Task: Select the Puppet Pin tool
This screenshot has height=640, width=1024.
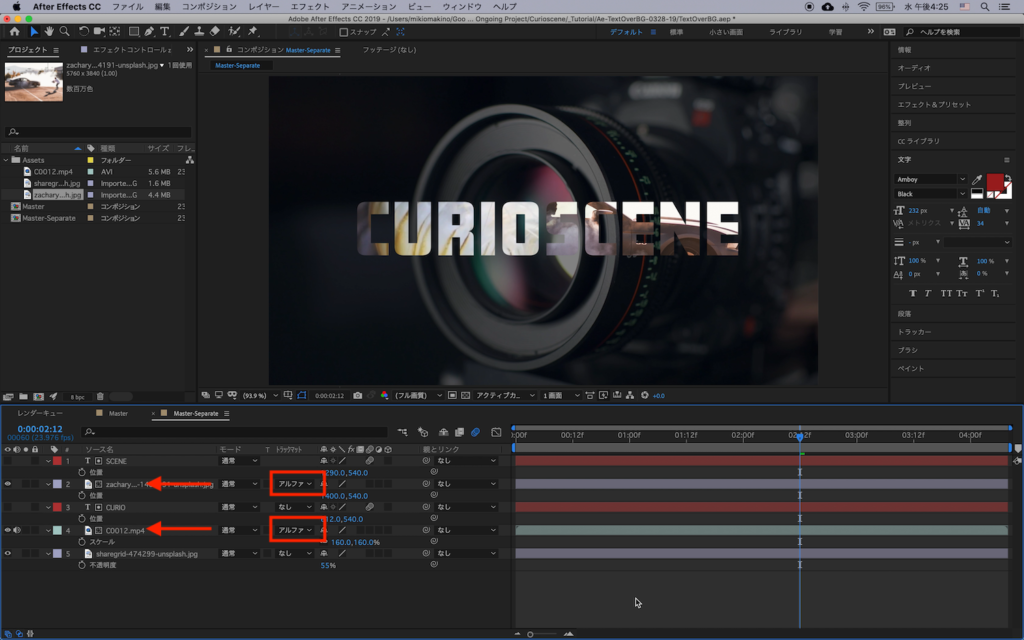Action: coord(252,32)
